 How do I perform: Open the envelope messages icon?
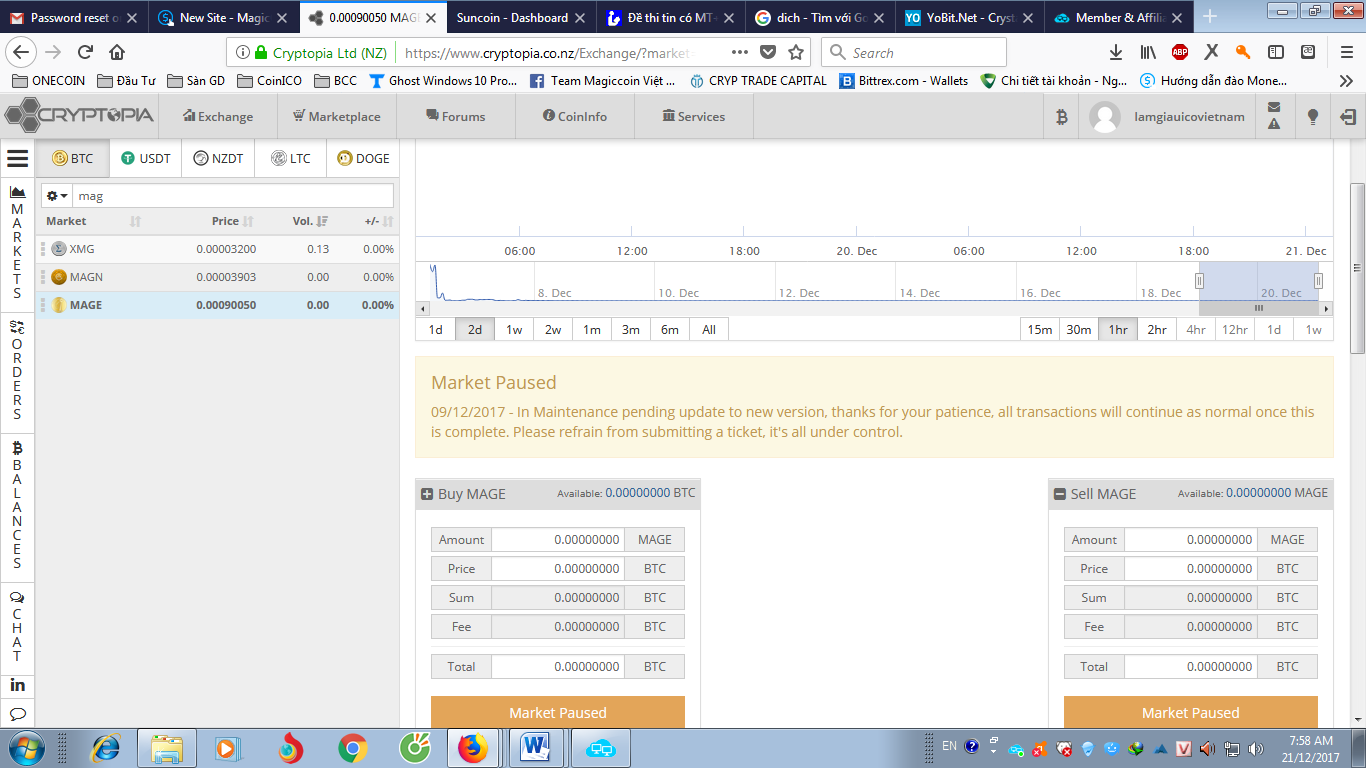1273,108
